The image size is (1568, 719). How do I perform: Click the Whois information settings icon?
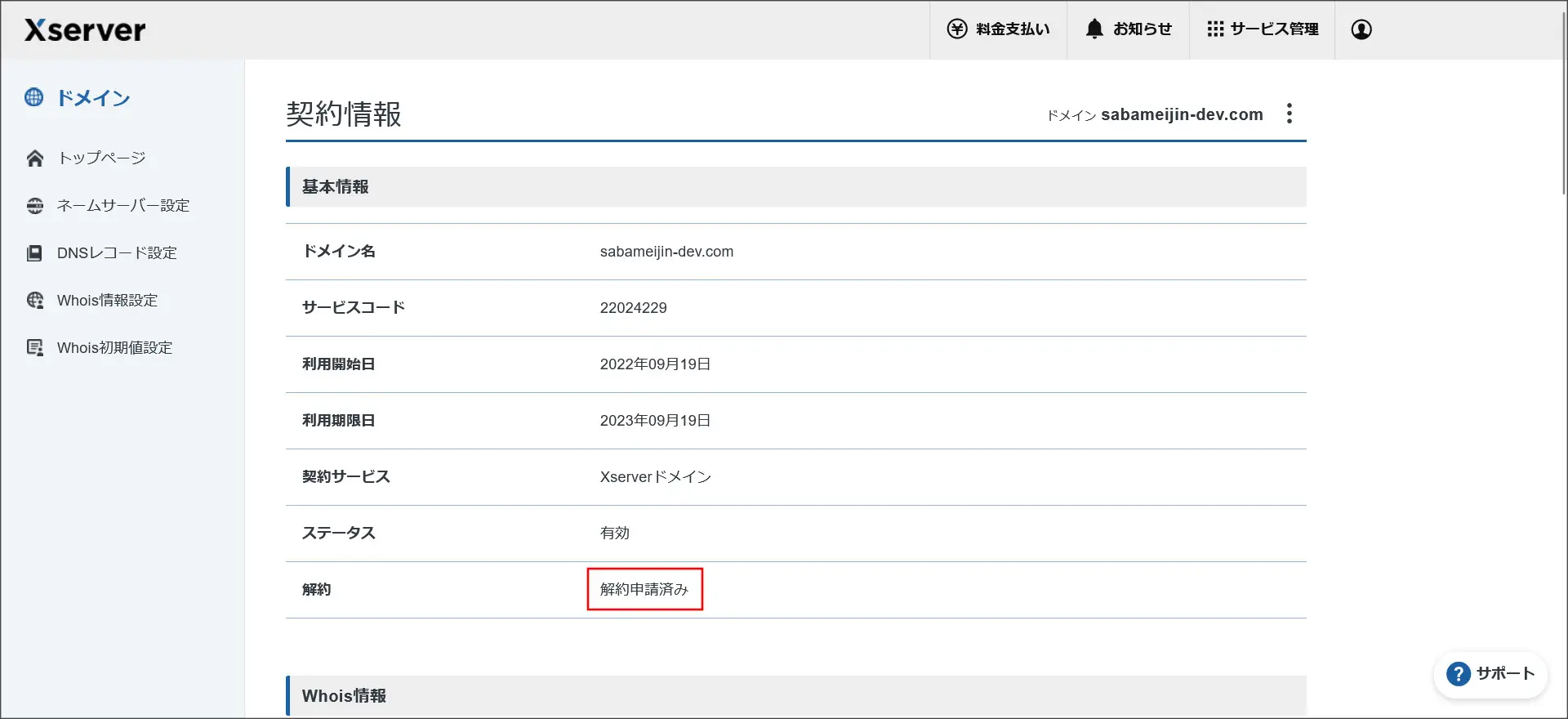point(35,301)
